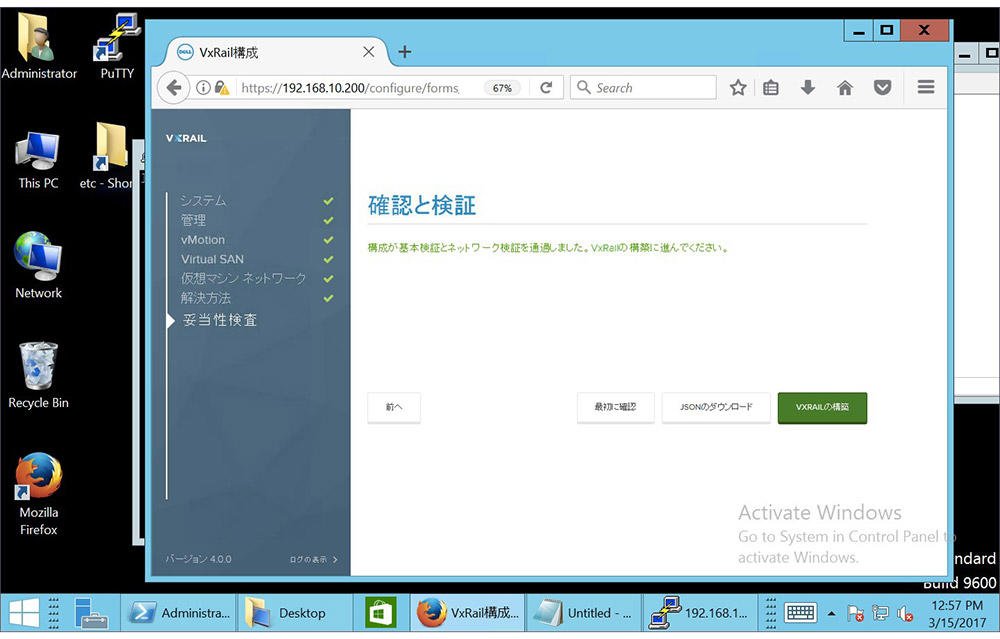Click the VxRail logo in sidebar
1000x639 pixels.
click(186, 138)
